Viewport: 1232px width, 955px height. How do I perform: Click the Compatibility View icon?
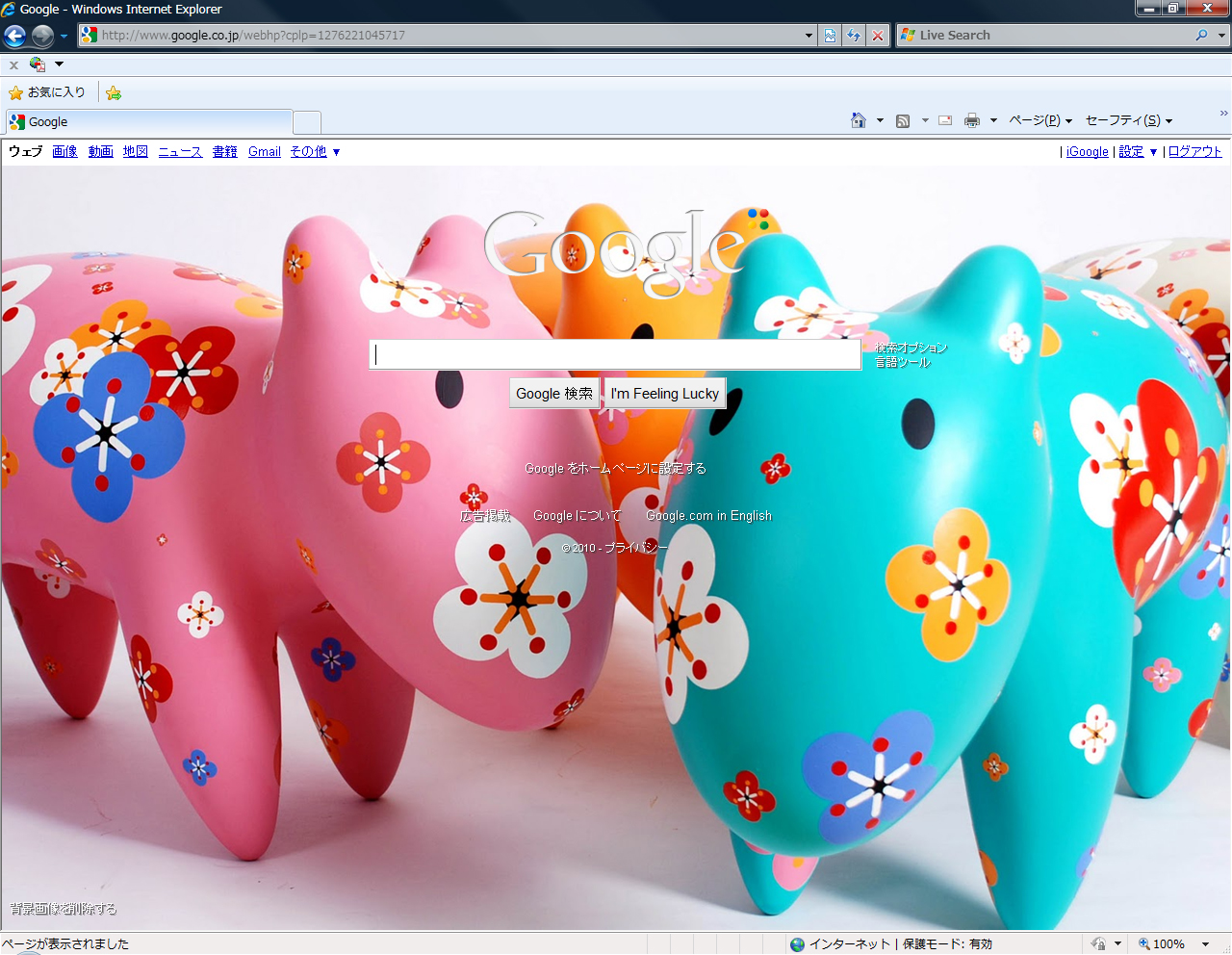[830, 36]
